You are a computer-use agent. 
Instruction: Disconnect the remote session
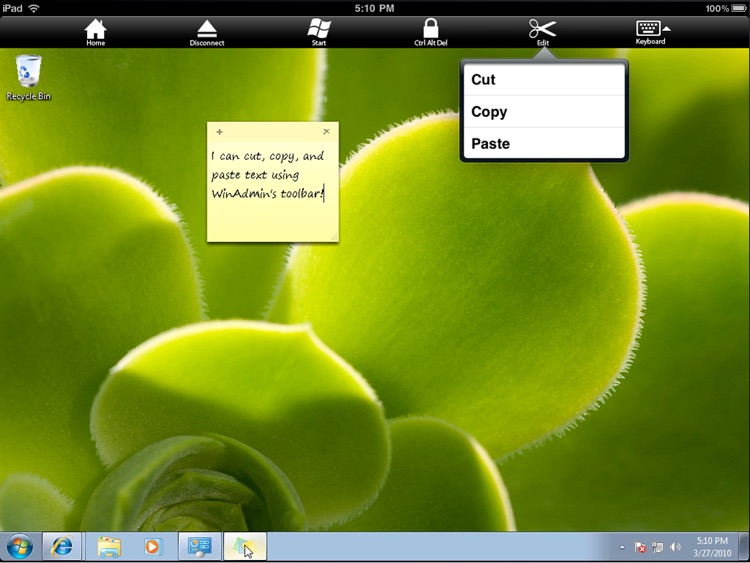click(207, 33)
